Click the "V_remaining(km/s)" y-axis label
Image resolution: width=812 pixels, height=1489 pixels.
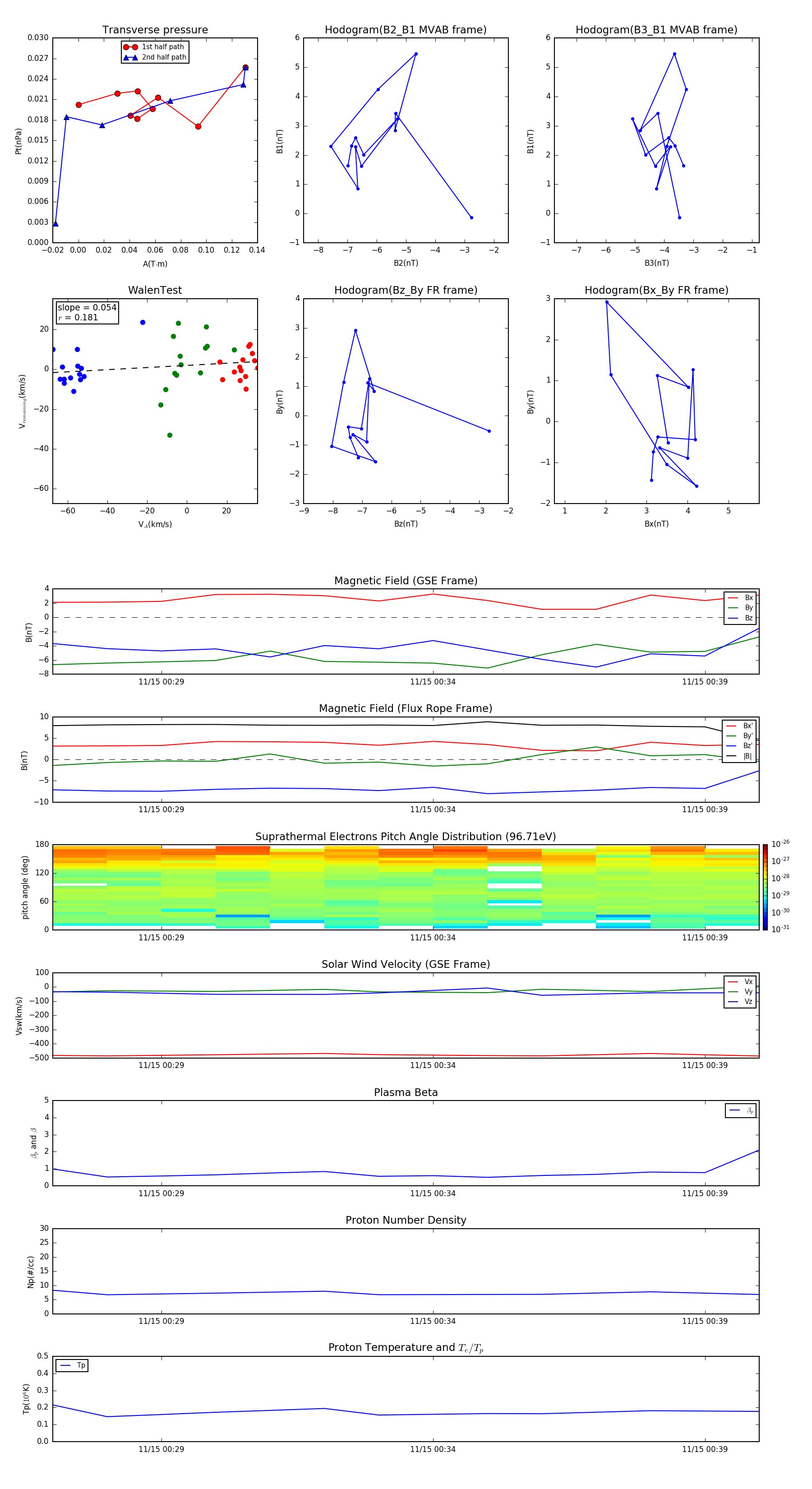[22, 401]
